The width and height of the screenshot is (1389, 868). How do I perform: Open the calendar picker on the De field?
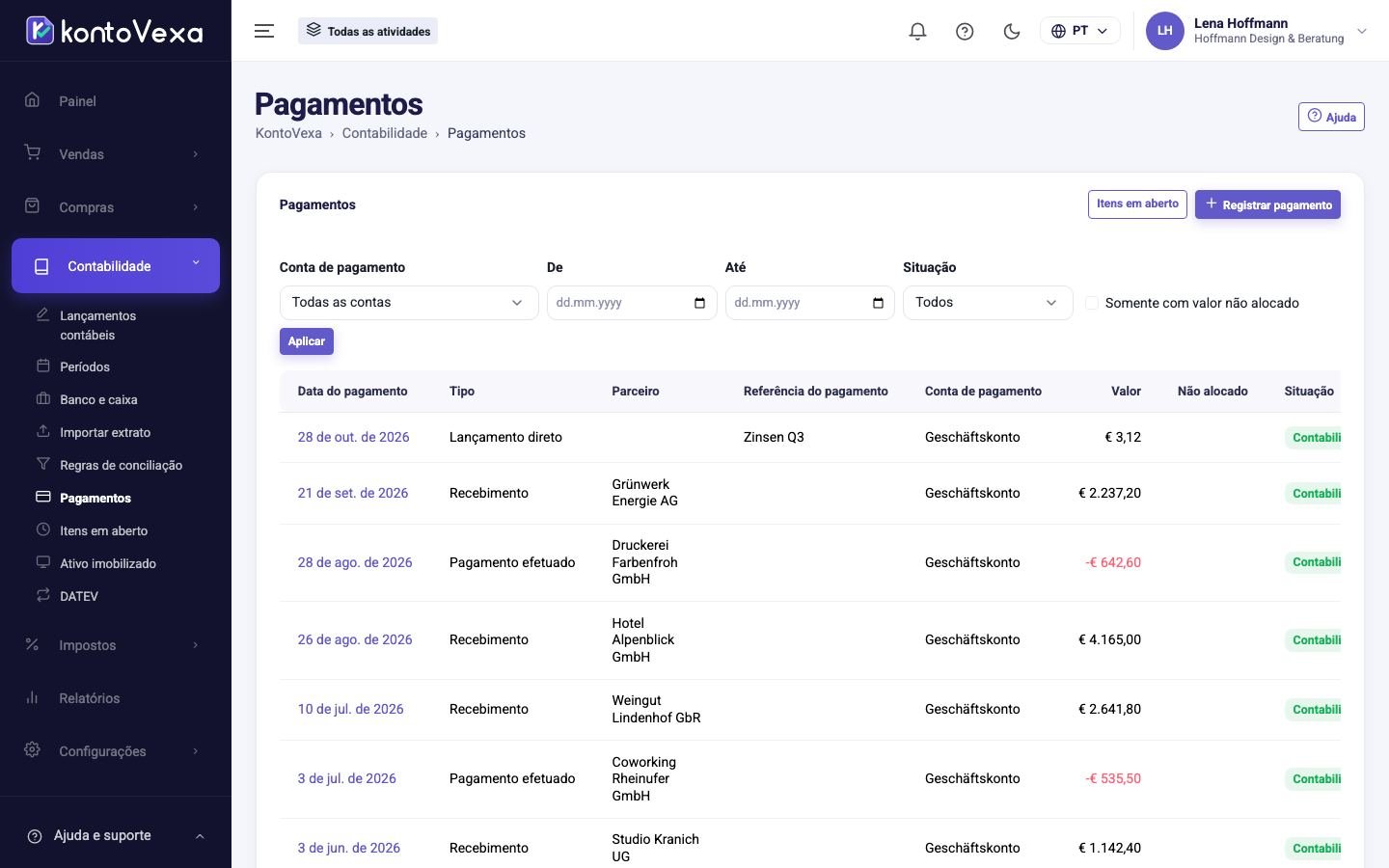[700, 303]
